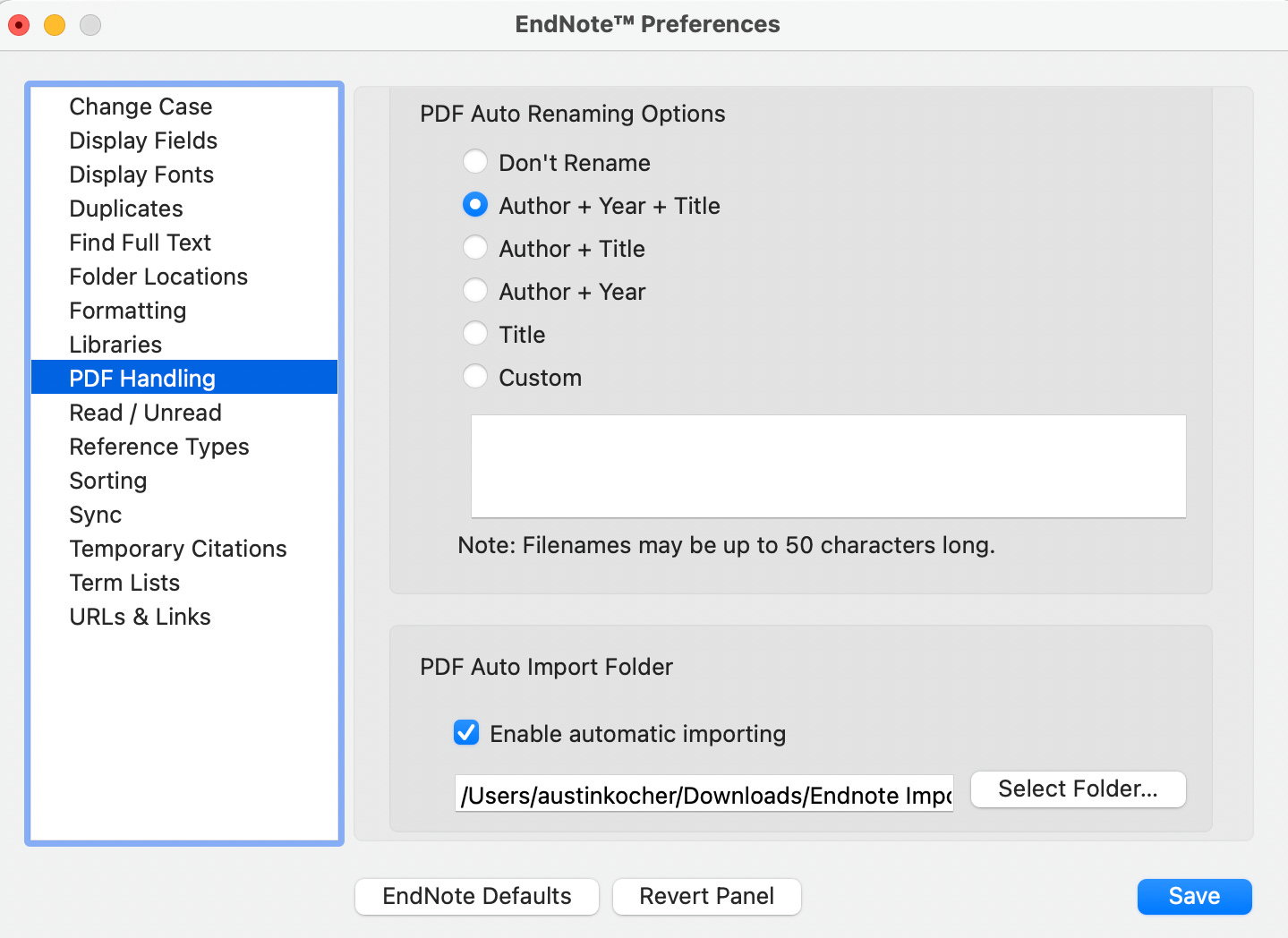Select Sync in the preferences list
The height and width of the screenshot is (938, 1288).
[184, 515]
